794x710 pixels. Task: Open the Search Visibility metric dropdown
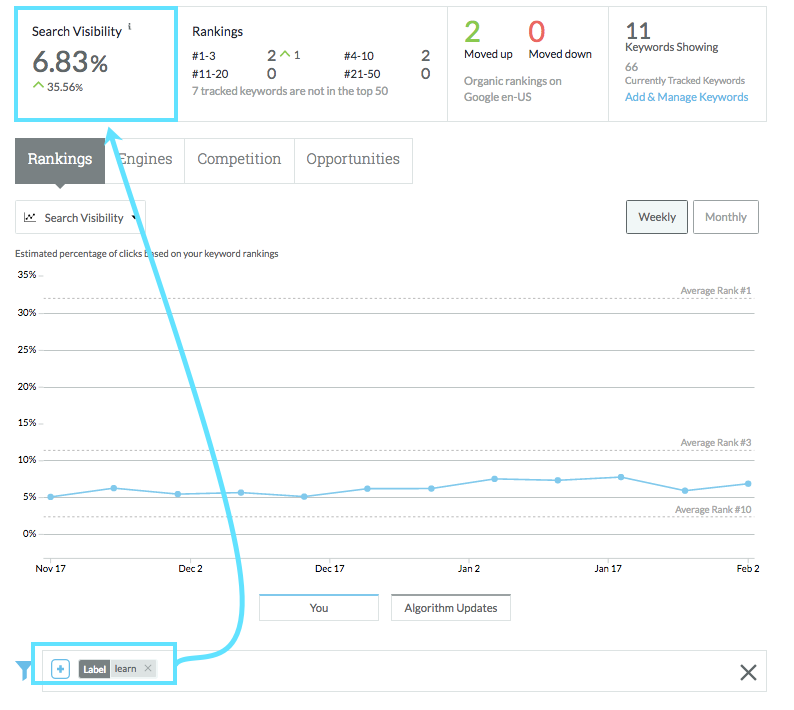[80, 217]
